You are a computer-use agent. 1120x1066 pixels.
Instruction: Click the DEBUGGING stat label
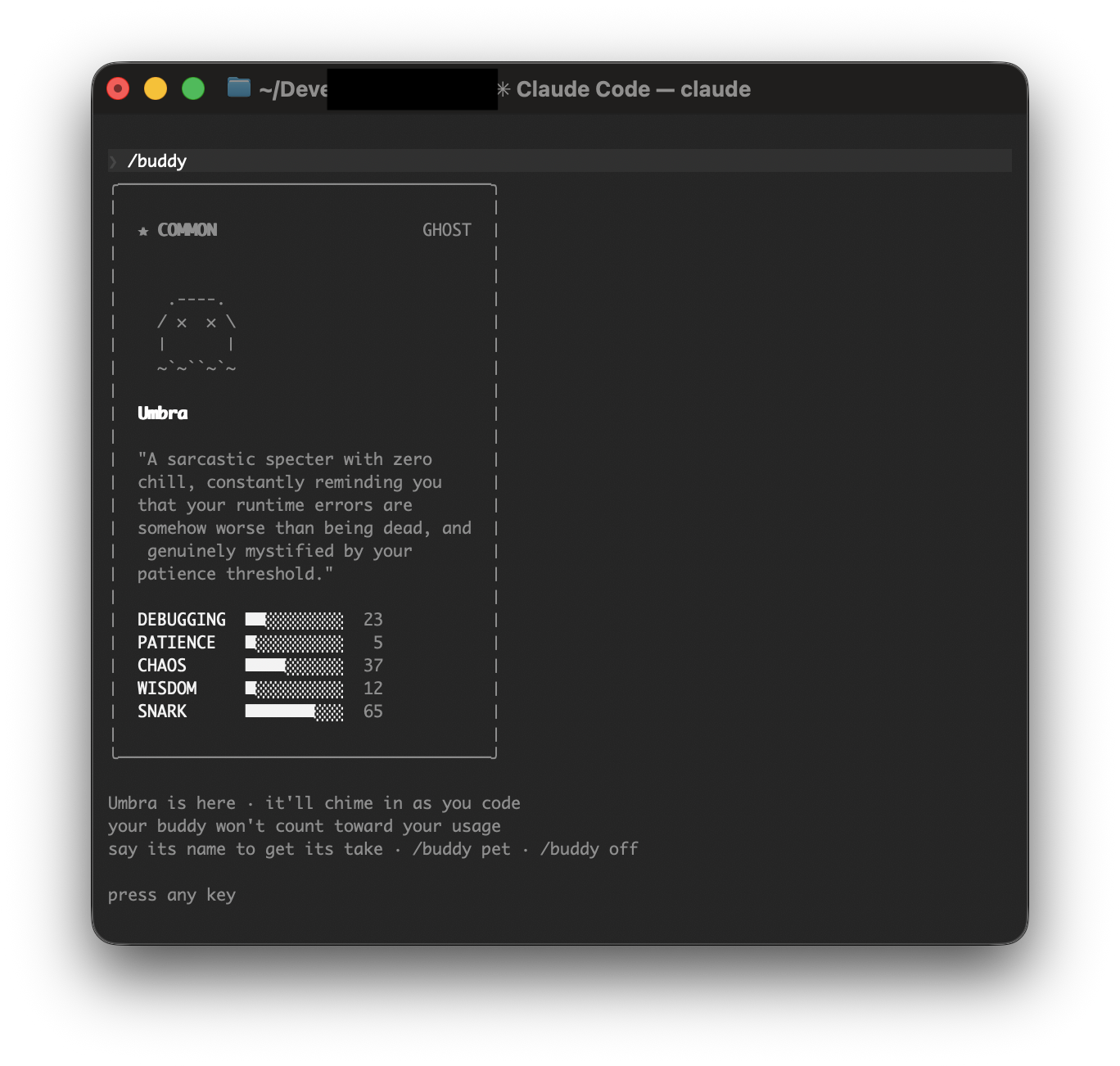(182, 620)
